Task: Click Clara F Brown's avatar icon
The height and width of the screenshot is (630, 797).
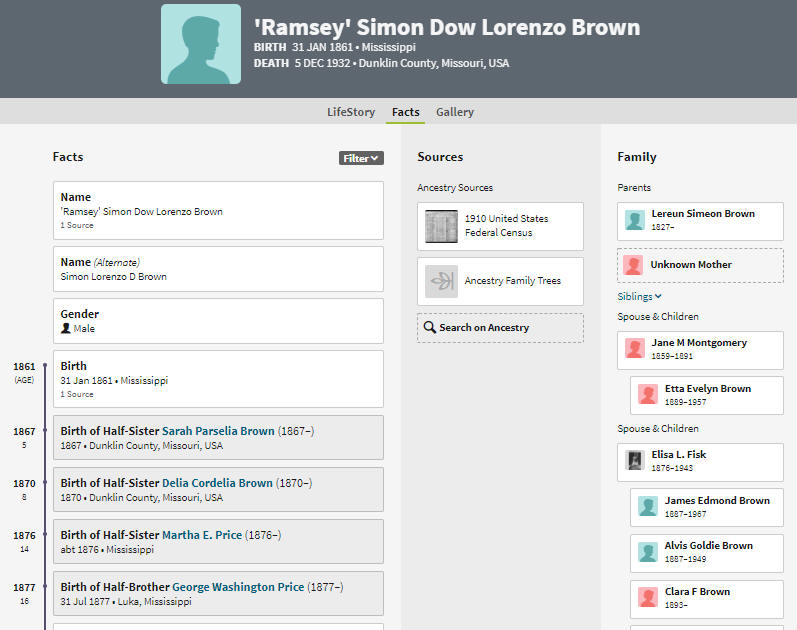Action: (x=648, y=597)
